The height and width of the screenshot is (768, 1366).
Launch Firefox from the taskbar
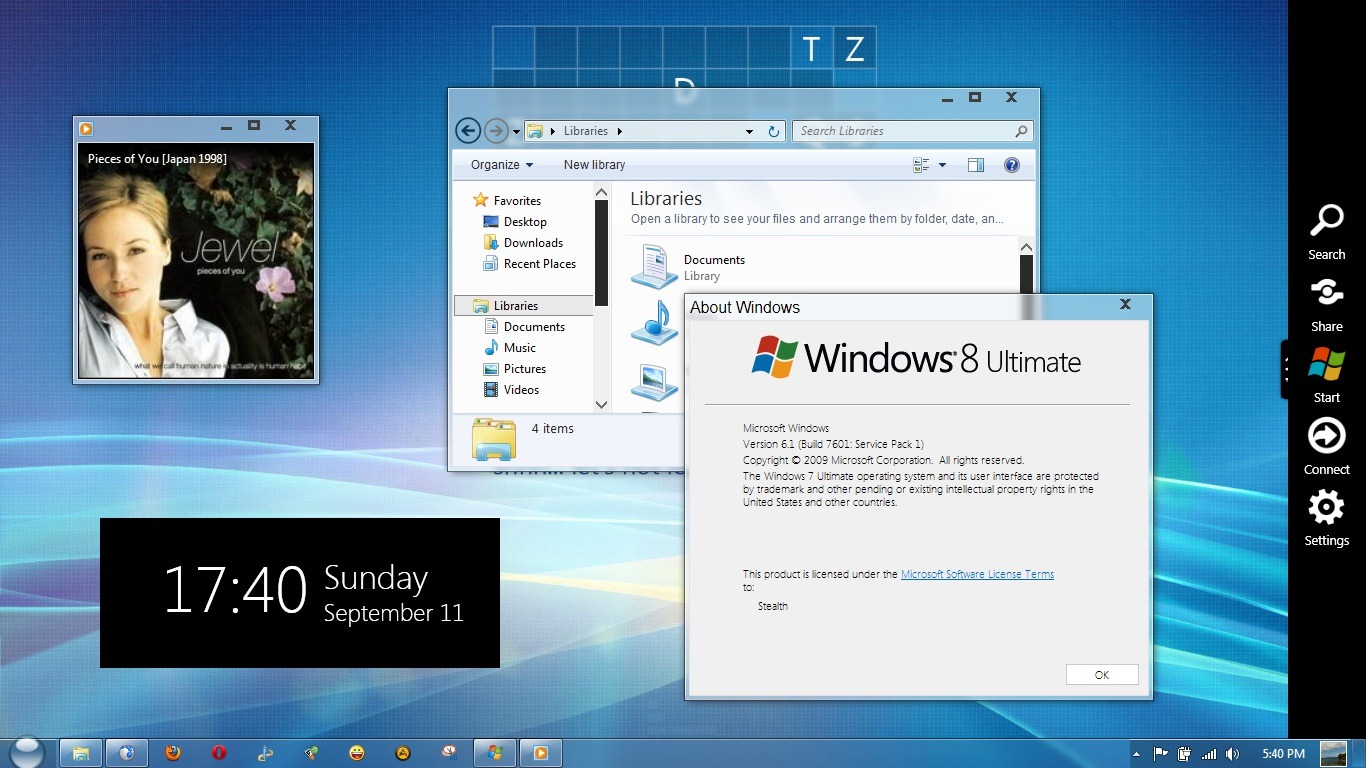pos(173,753)
